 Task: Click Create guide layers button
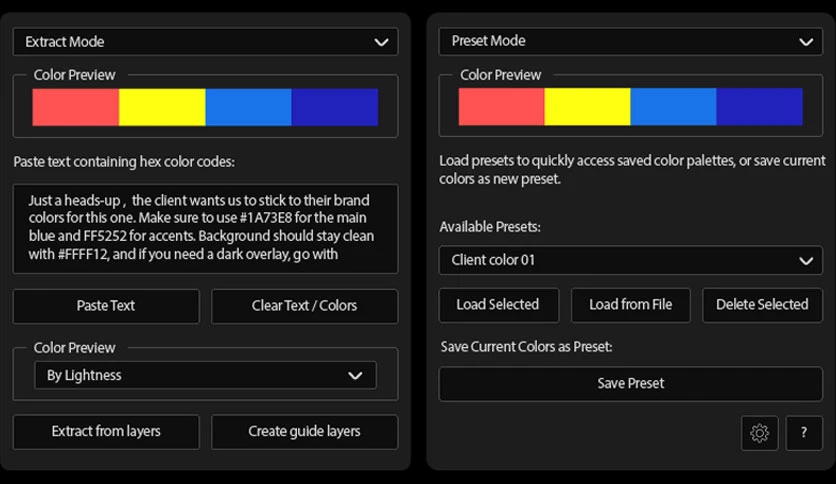pos(304,432)
